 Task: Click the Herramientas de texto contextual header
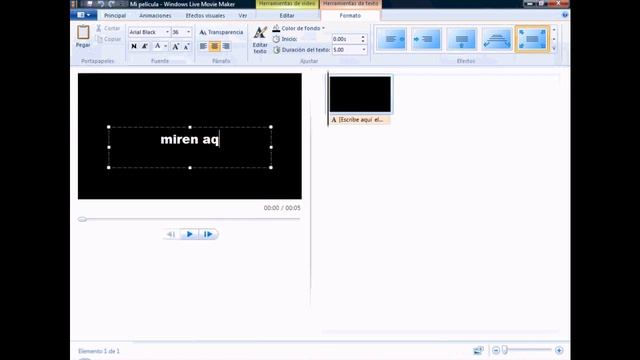click(351, 4)
